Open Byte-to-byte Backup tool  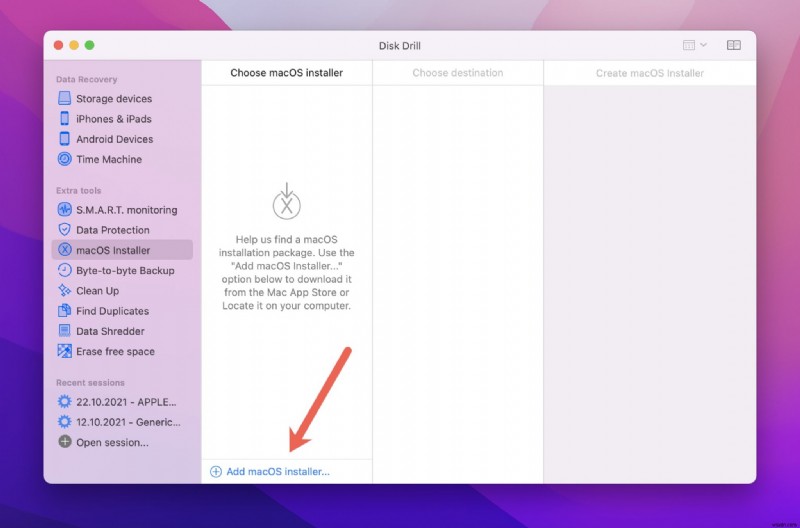125,270
